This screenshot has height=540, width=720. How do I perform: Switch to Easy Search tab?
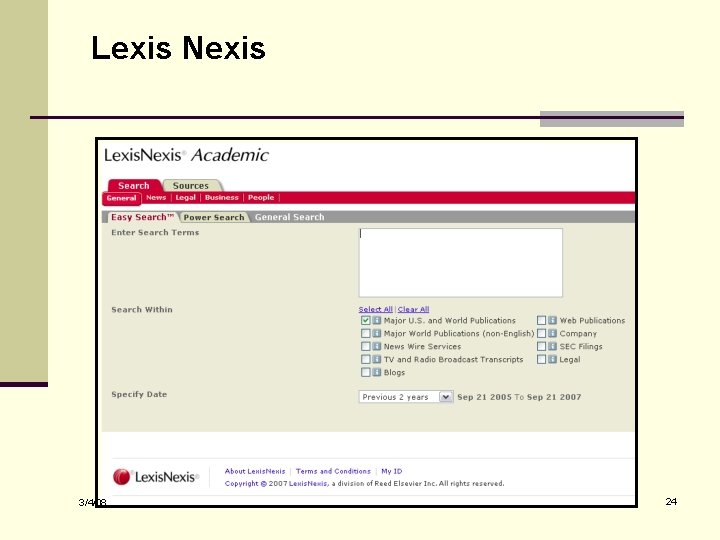[142, 217]
